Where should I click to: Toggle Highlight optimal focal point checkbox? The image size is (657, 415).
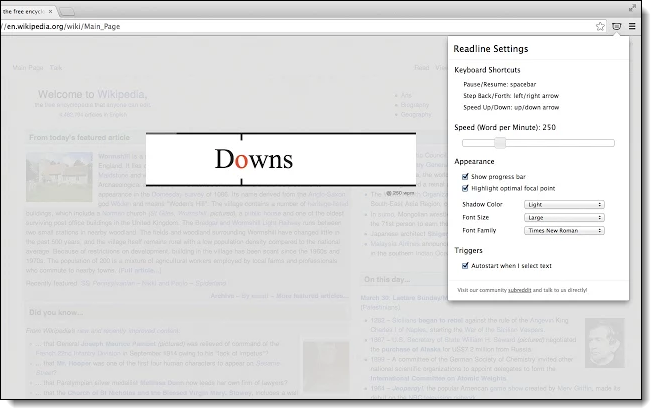465,188
